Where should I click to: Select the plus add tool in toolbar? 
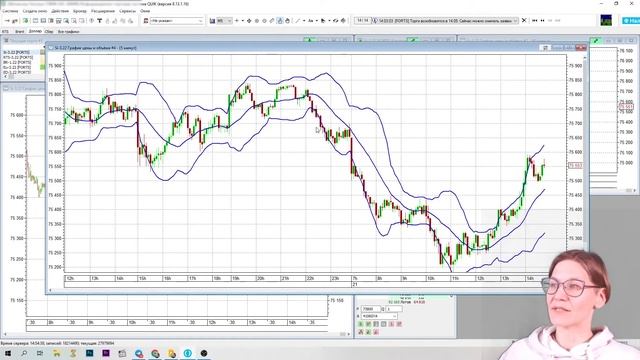click(x=237, y=21)
